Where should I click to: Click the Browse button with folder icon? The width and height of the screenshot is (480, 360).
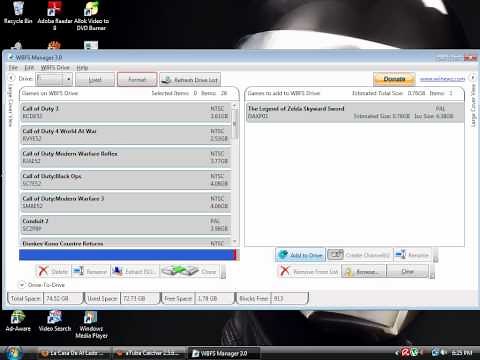point(364,271)
